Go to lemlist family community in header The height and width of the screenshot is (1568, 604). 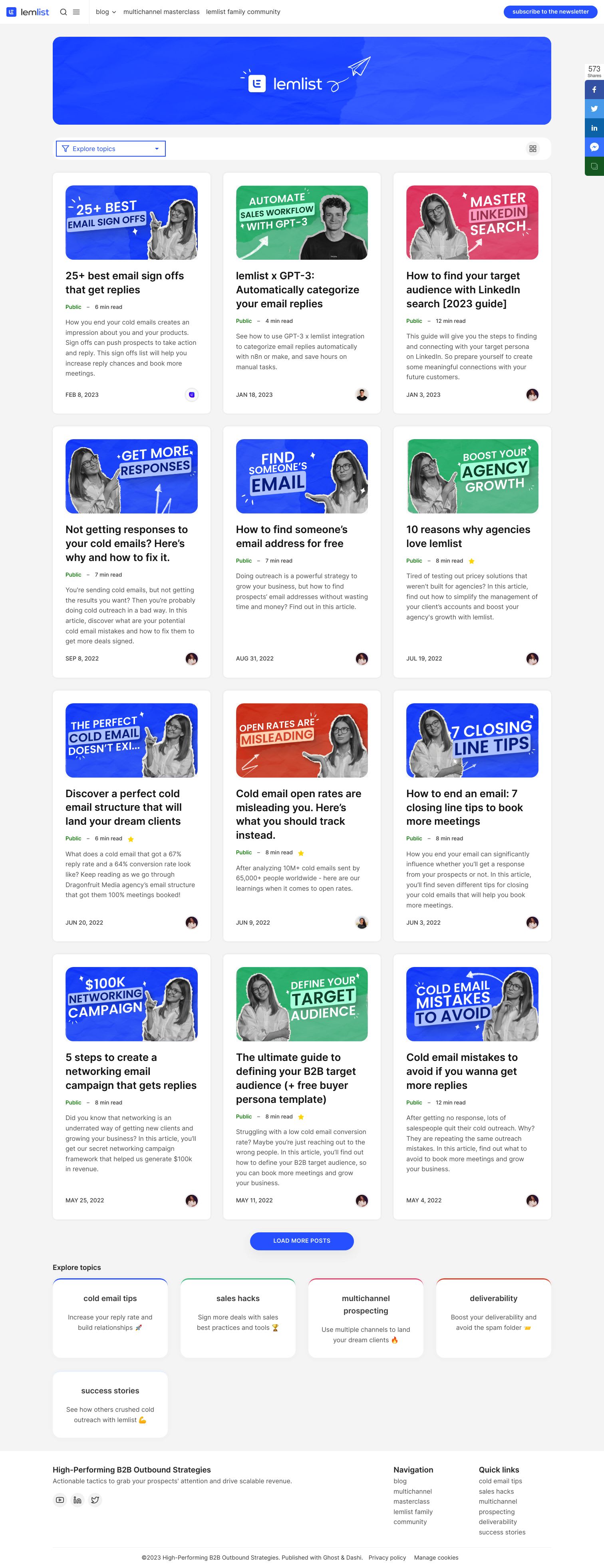pos(243,12)
